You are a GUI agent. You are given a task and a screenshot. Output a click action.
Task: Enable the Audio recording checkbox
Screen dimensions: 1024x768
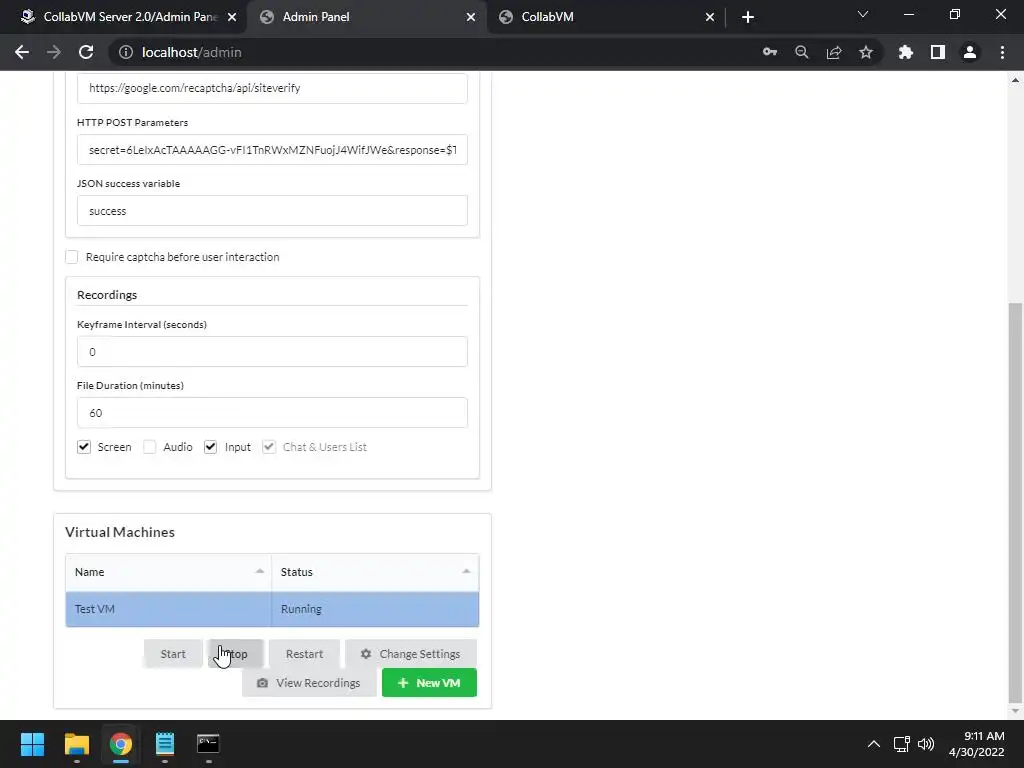(150, 447)
